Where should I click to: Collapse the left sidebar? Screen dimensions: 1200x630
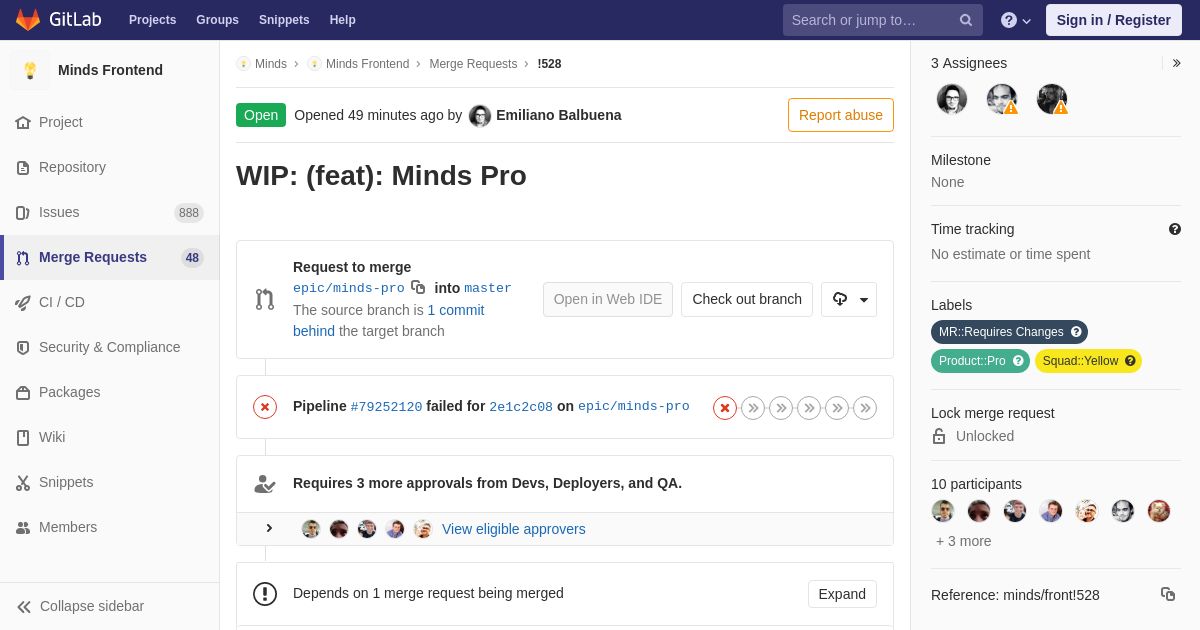coord(80,606)
